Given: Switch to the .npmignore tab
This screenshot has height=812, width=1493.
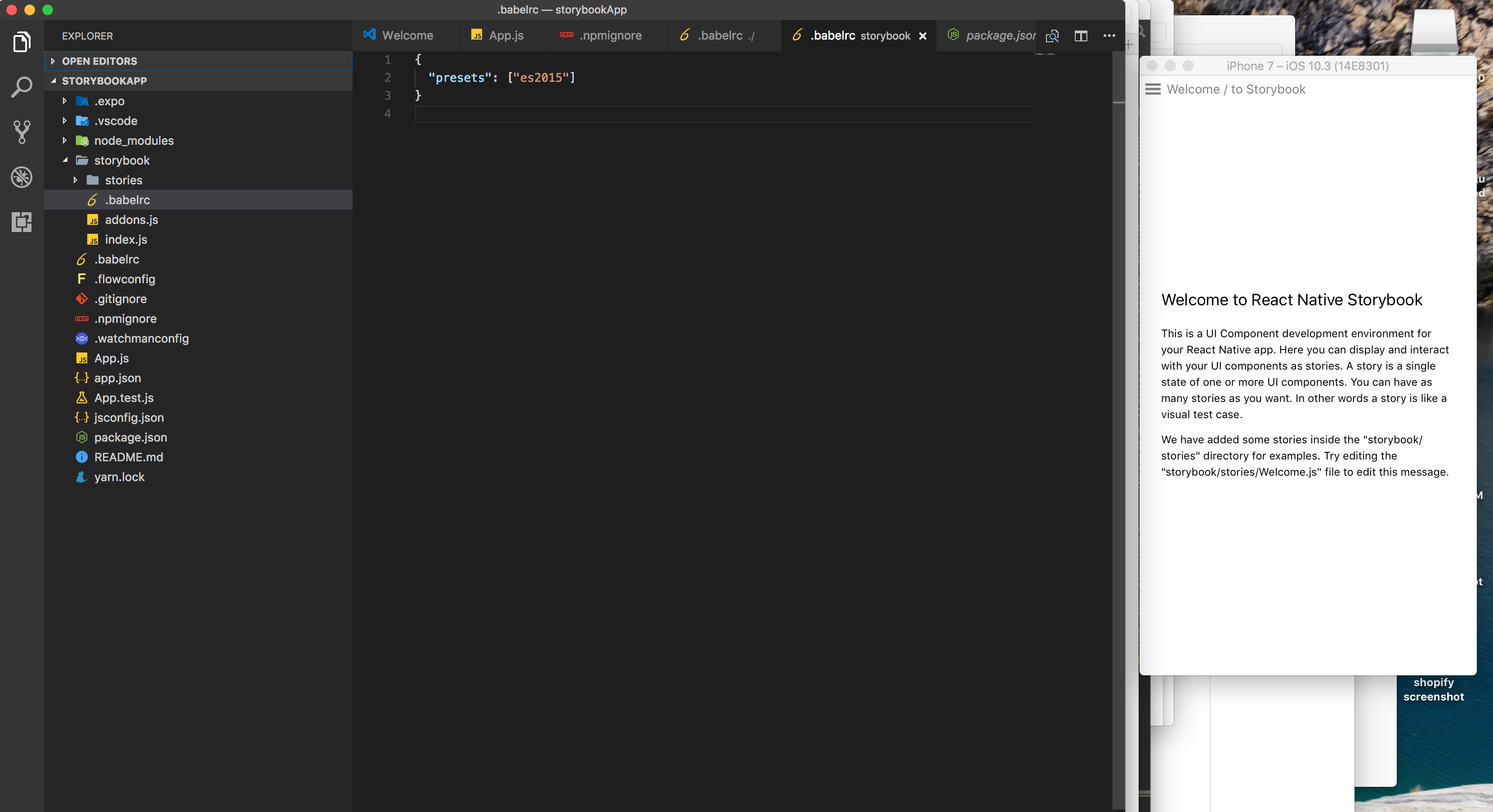Looking at the screenshot, I should pos(610,36).
